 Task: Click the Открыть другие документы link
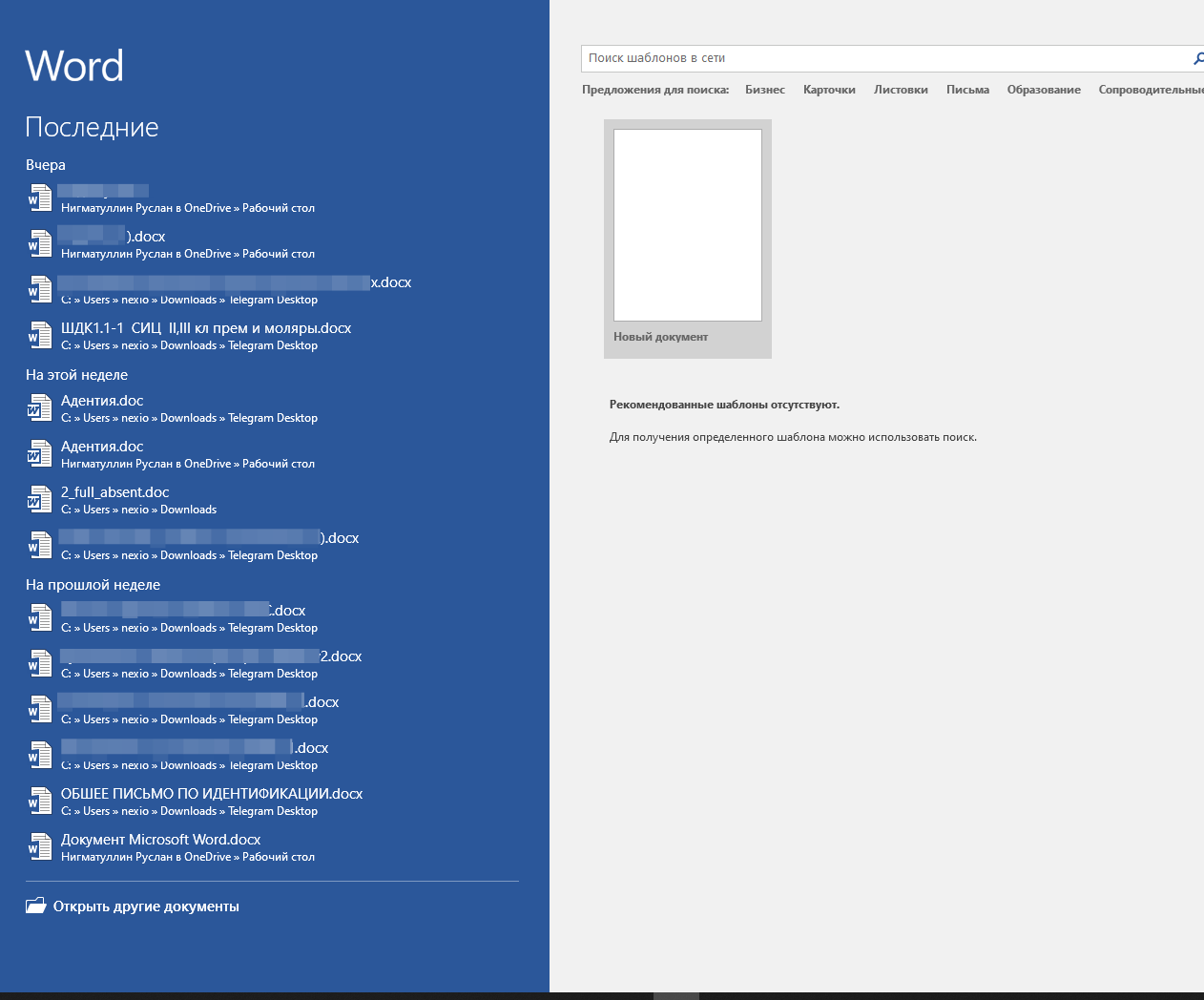click(146, 906)
